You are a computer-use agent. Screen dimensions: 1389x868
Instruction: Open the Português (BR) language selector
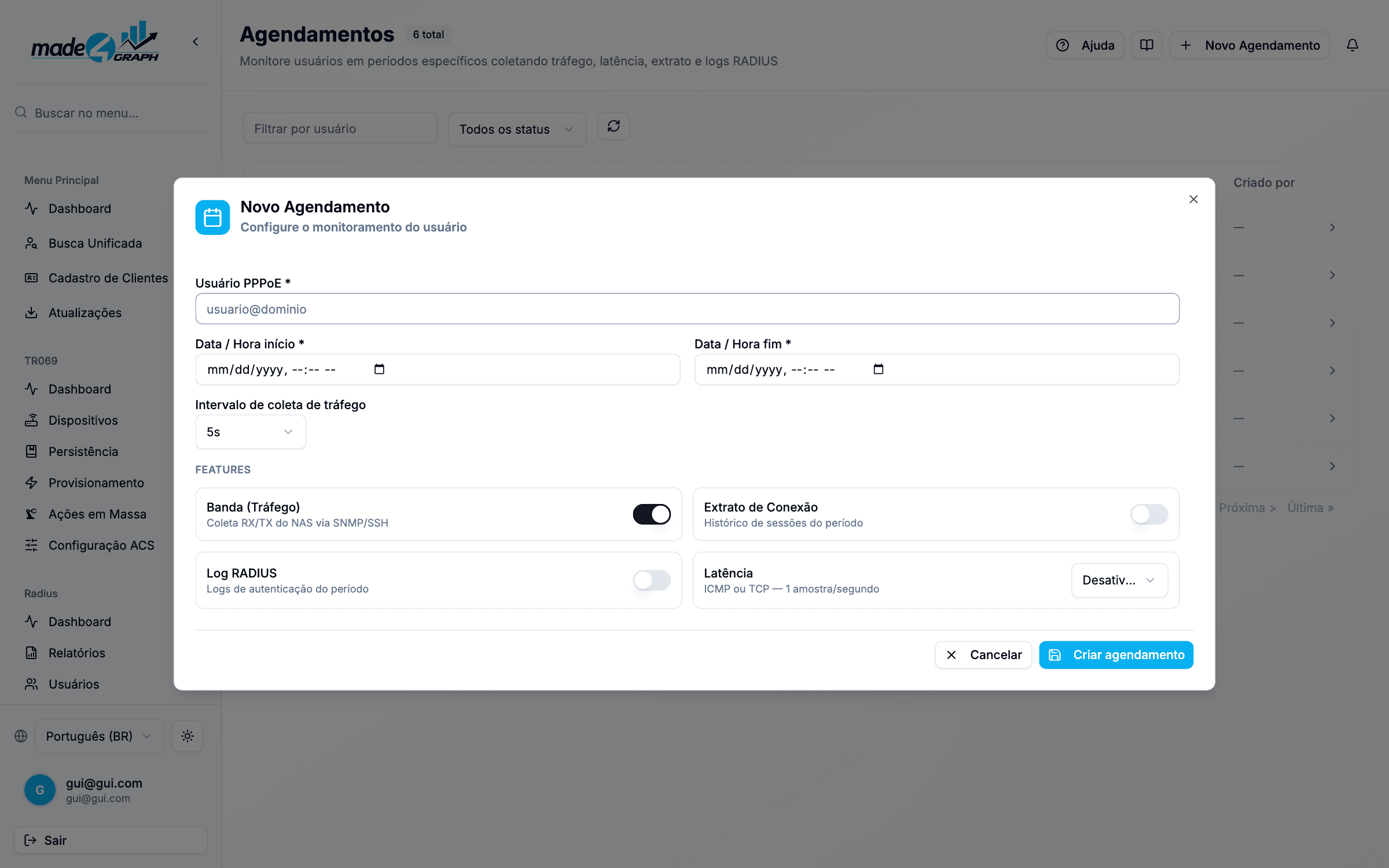(100, 736)
